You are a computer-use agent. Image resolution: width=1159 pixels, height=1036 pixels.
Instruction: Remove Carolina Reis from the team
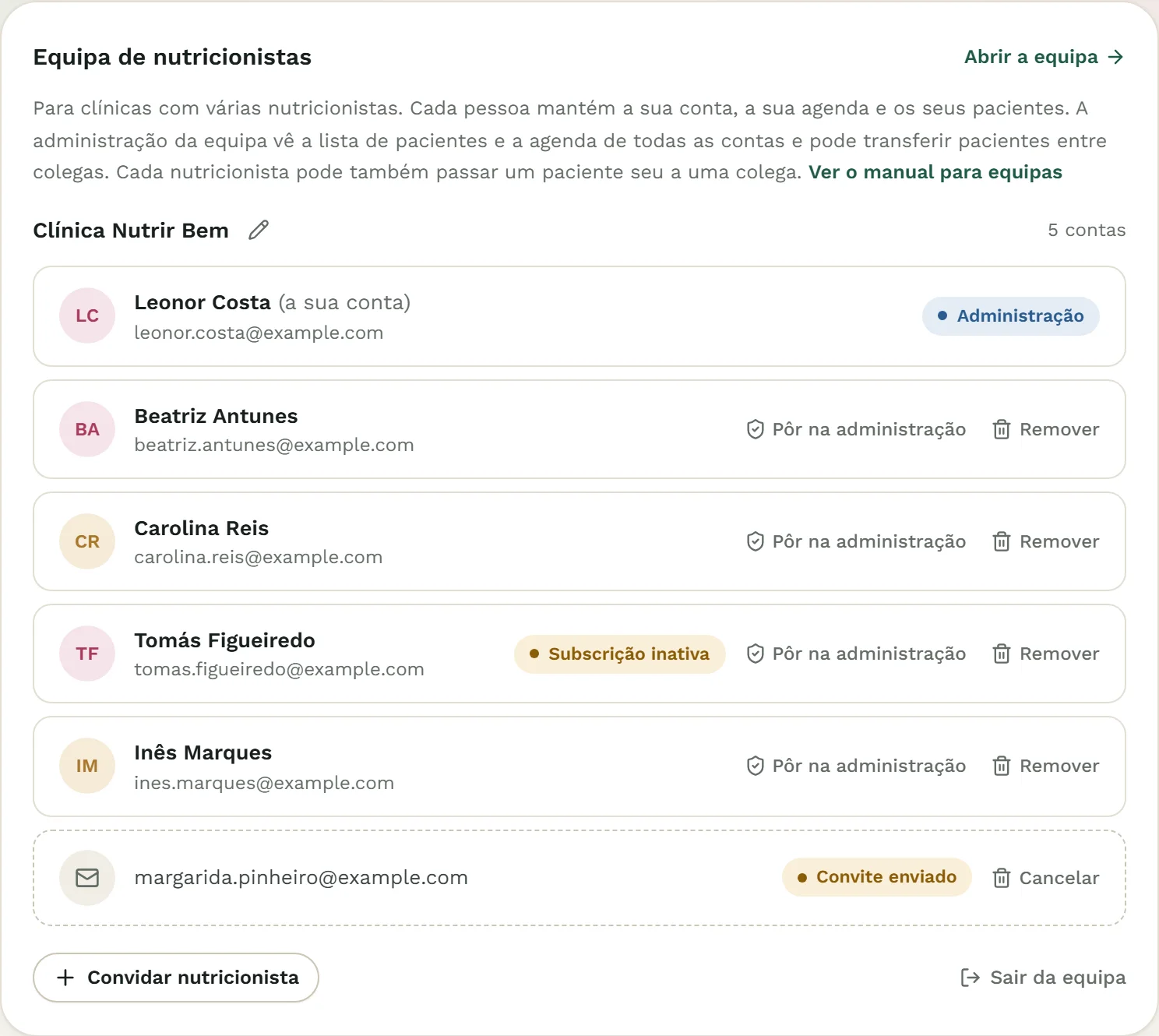click(x=1046, y=541)
